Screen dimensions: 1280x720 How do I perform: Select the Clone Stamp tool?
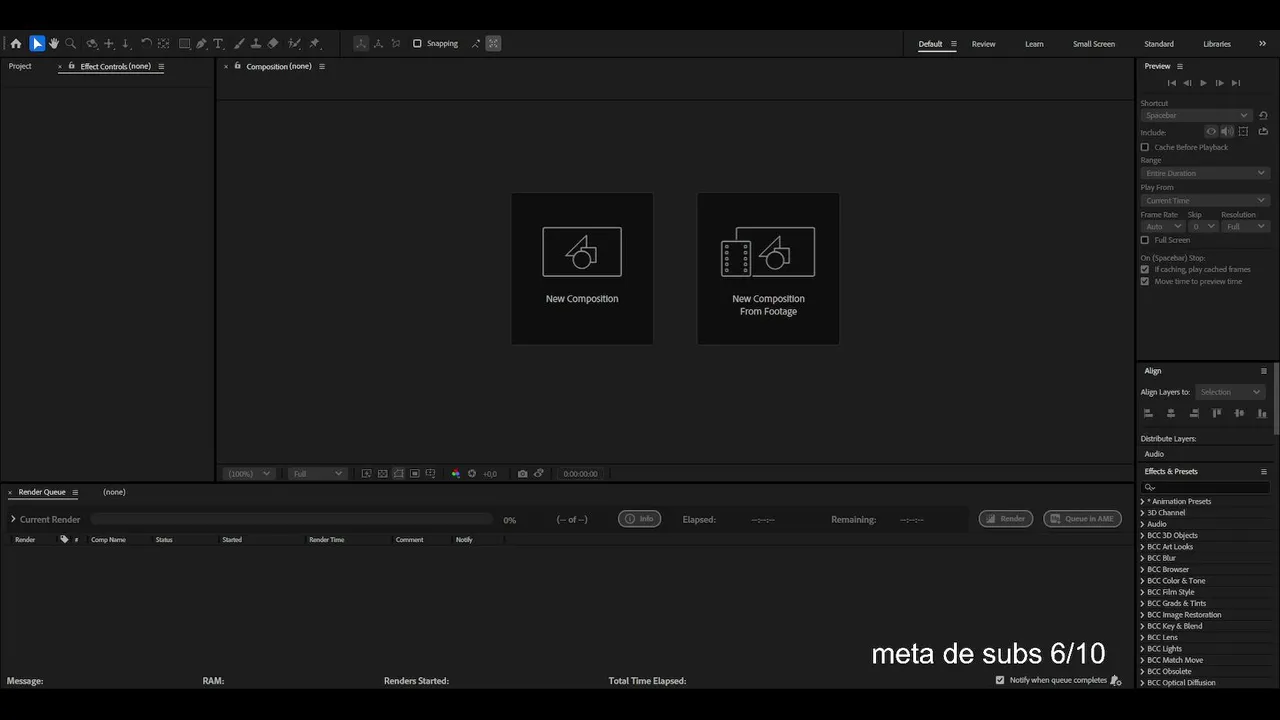point(256,44)
